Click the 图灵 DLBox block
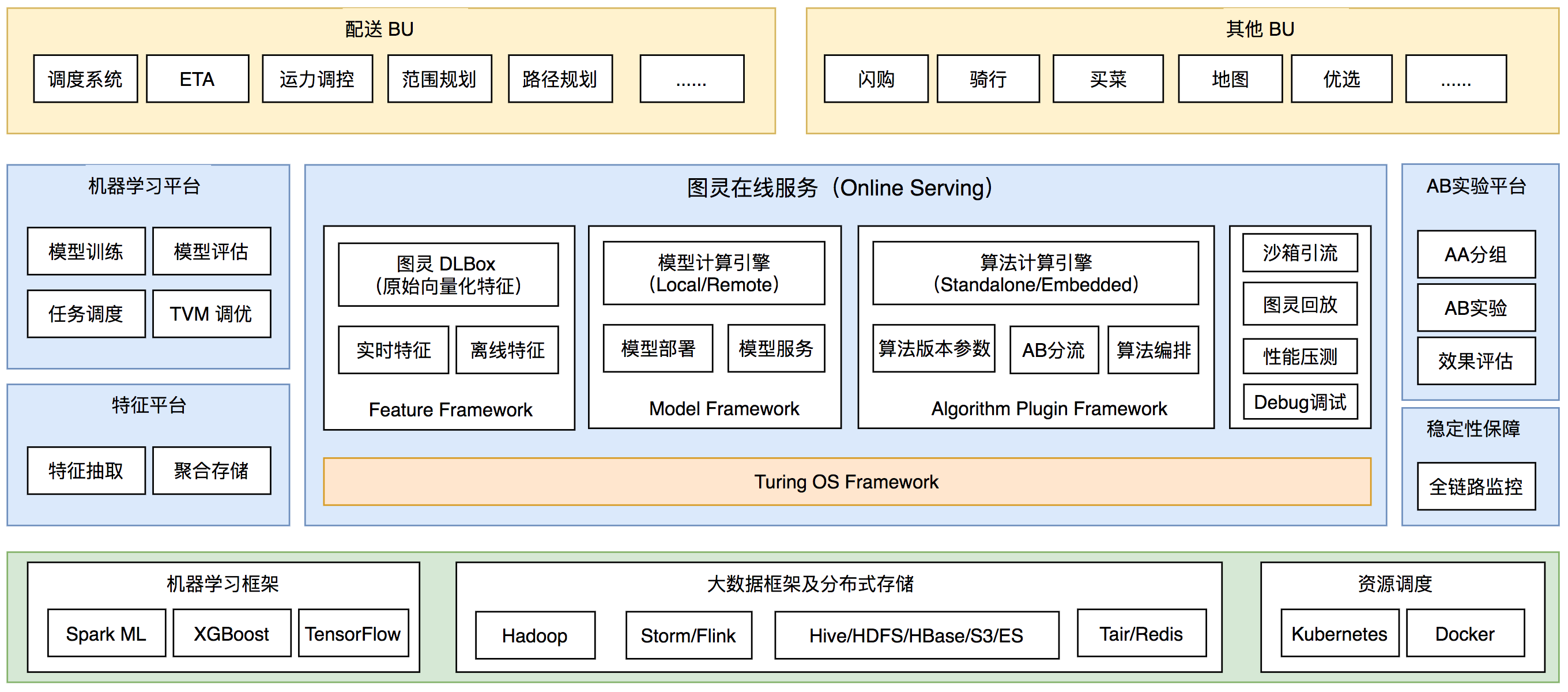Image resolution: width=1568 pixels, height=692 pixels. tap(448, 274)
